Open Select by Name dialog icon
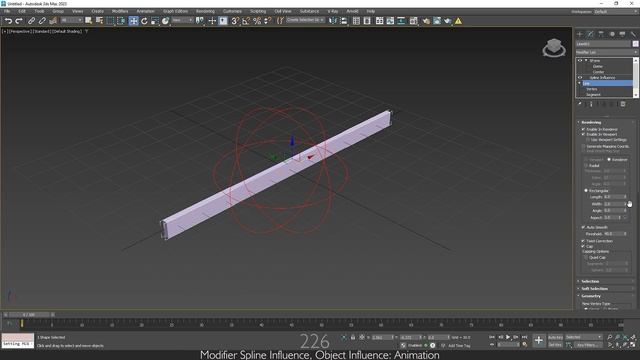The image size is (640, 360). click(x=99, y=21)
